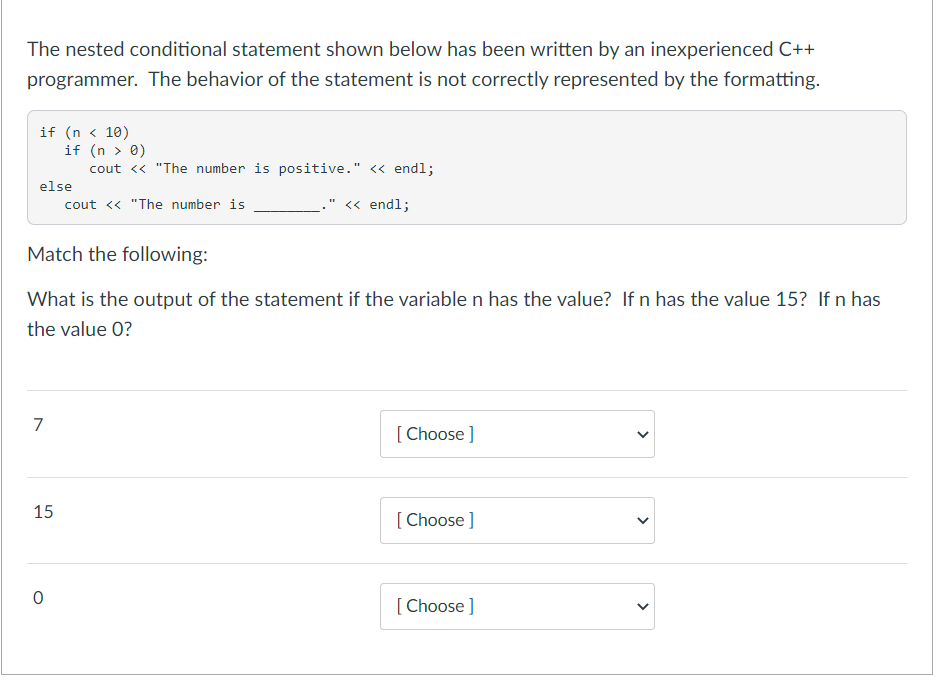
Task: Click the code line "if (n < 10)"
Action: coord(85,132)
